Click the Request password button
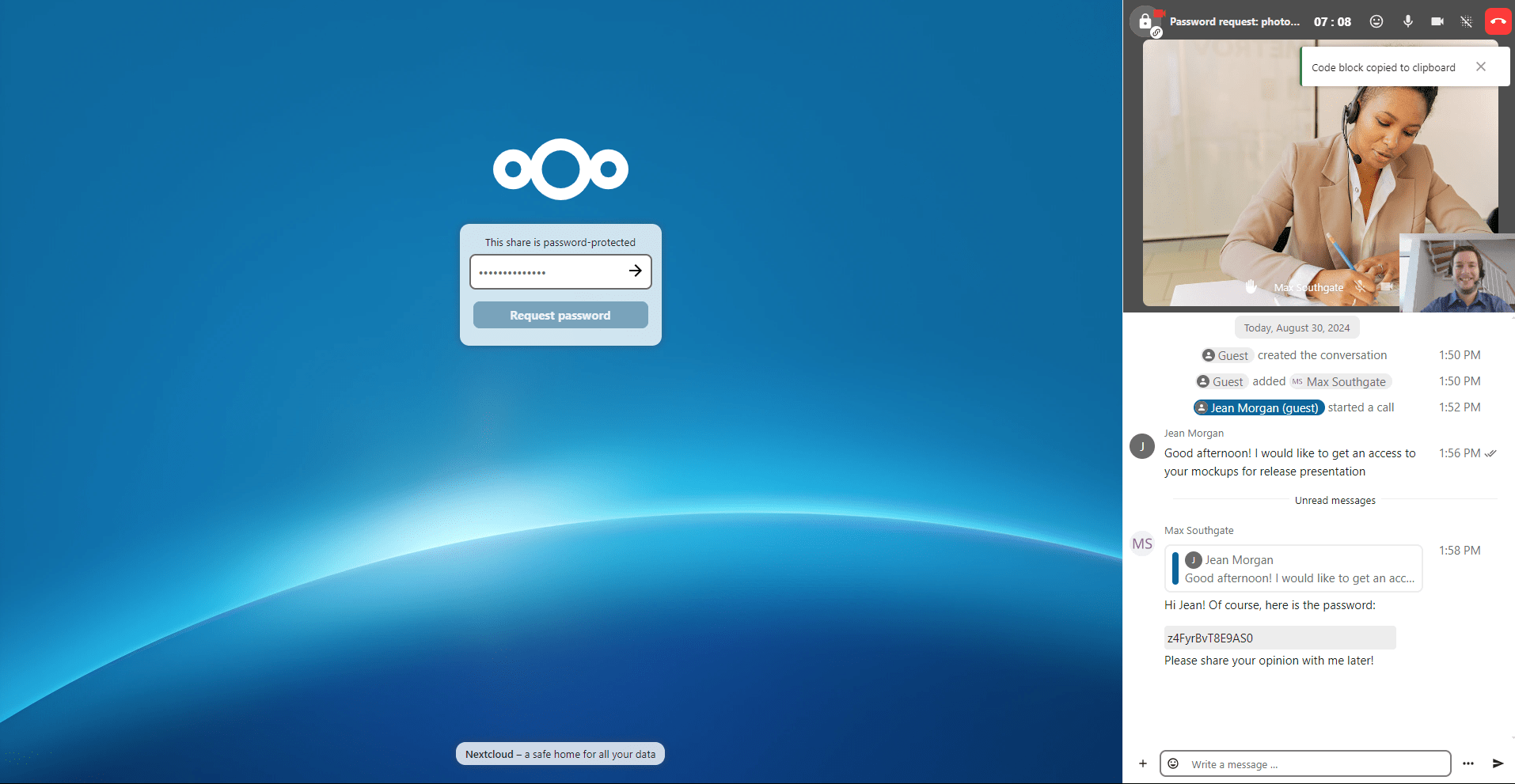Viewport: 1515px width, 784px height. coord(560,315)
